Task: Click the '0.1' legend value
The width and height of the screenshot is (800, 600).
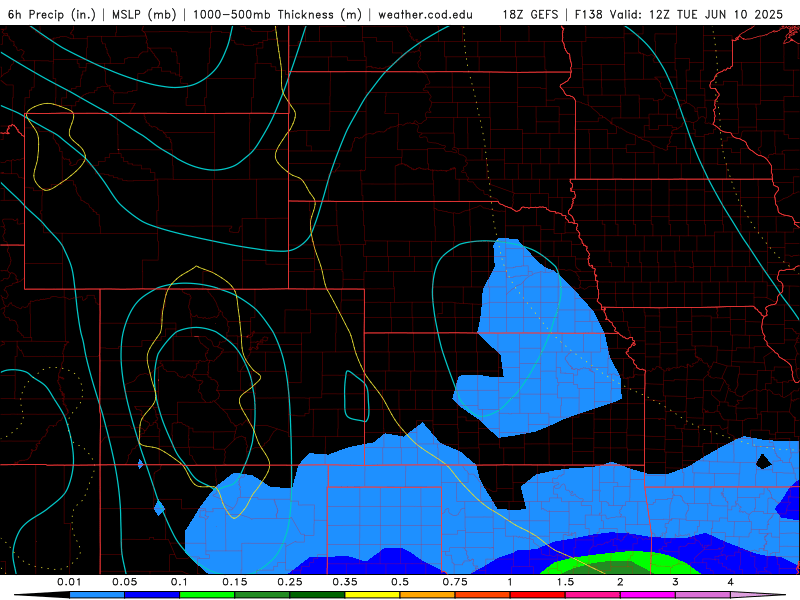Action: (x=179, y=582)
